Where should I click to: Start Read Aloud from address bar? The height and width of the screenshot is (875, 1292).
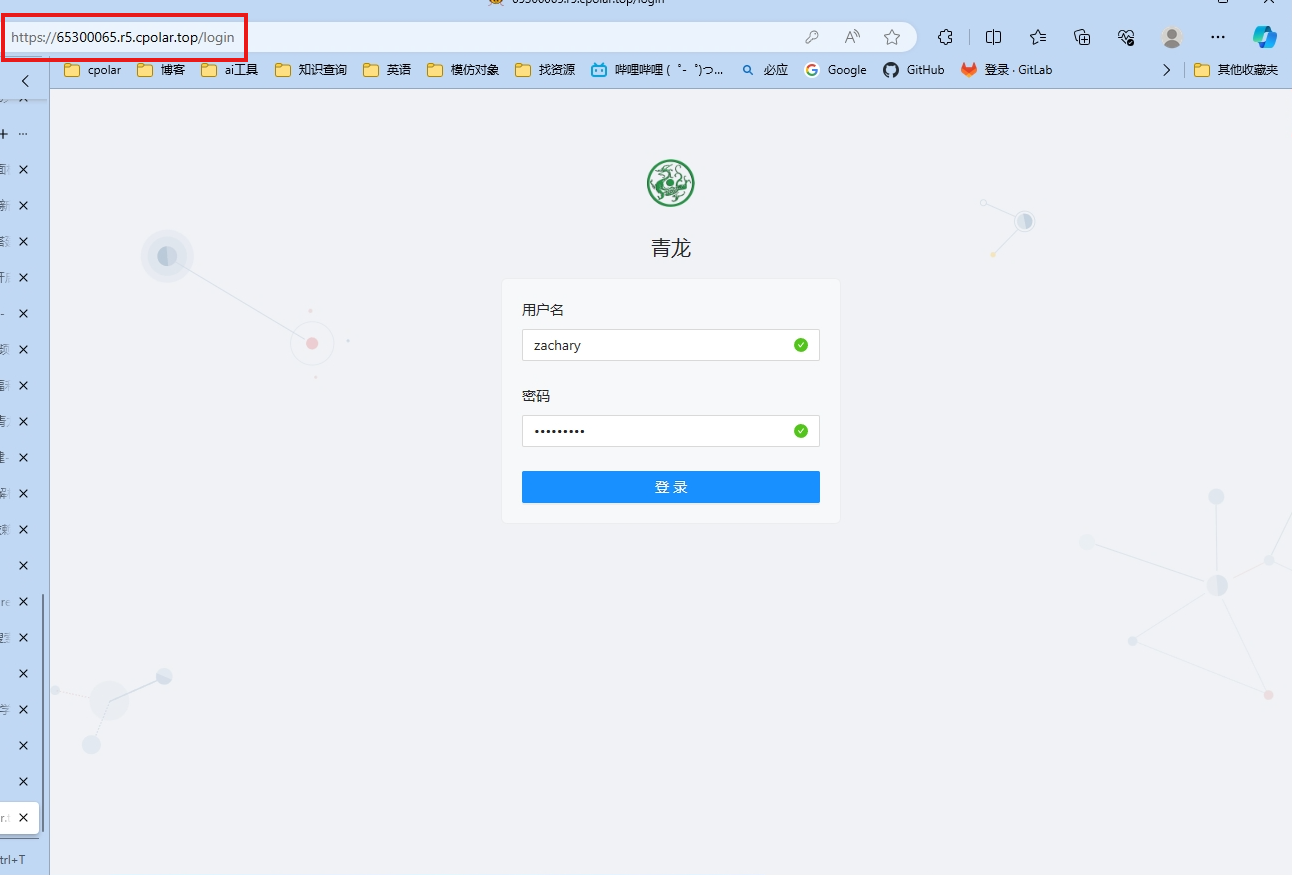click(x=852, y=37)
